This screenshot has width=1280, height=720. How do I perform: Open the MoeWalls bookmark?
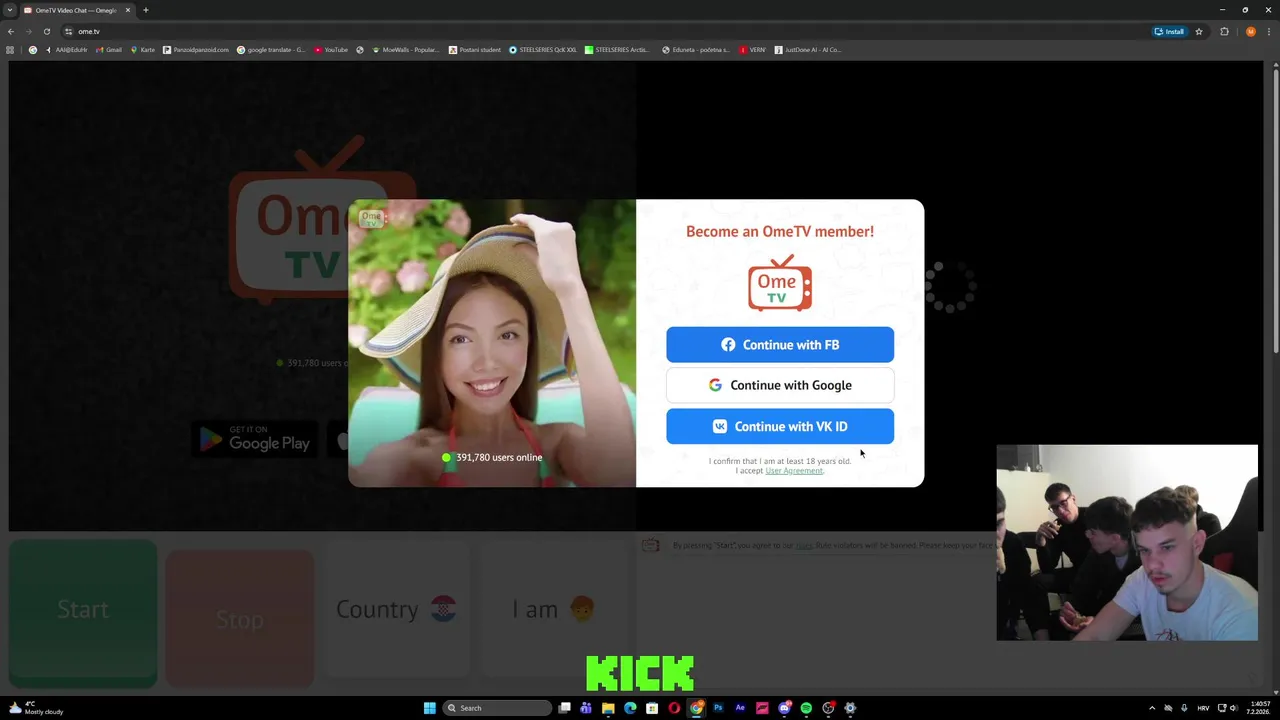405,50
